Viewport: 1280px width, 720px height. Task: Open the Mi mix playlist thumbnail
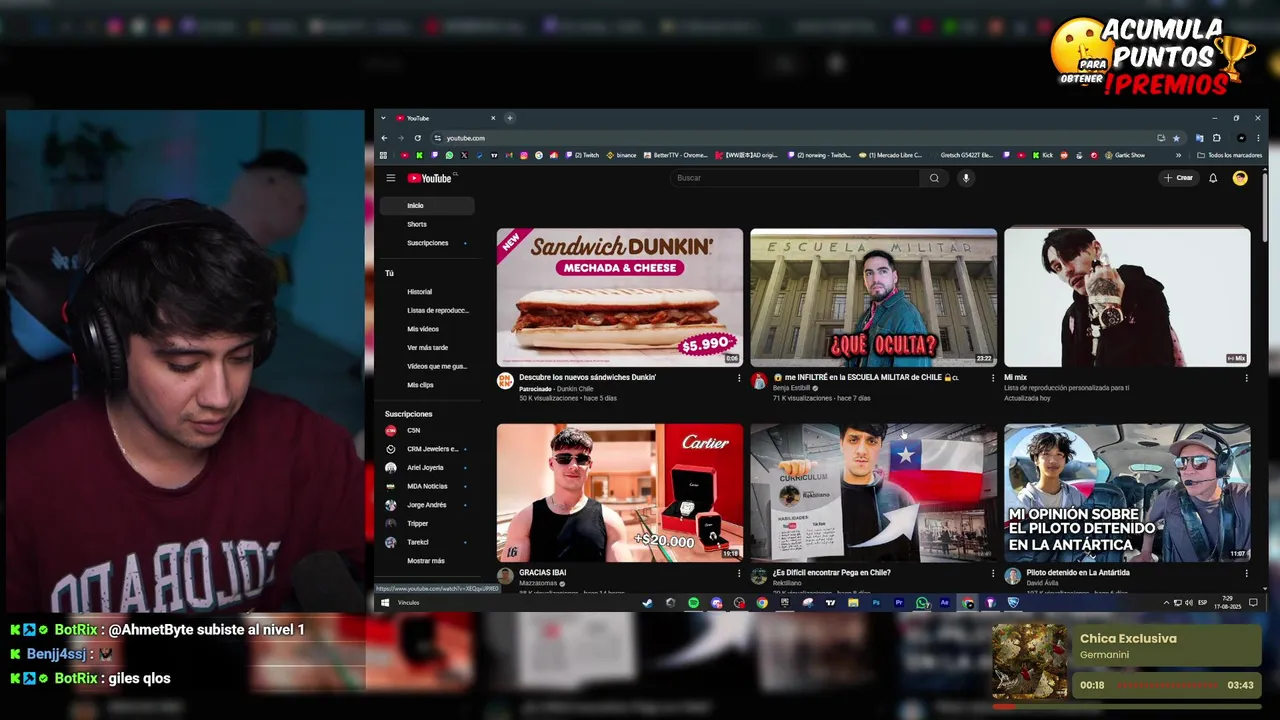point(1127,297)
